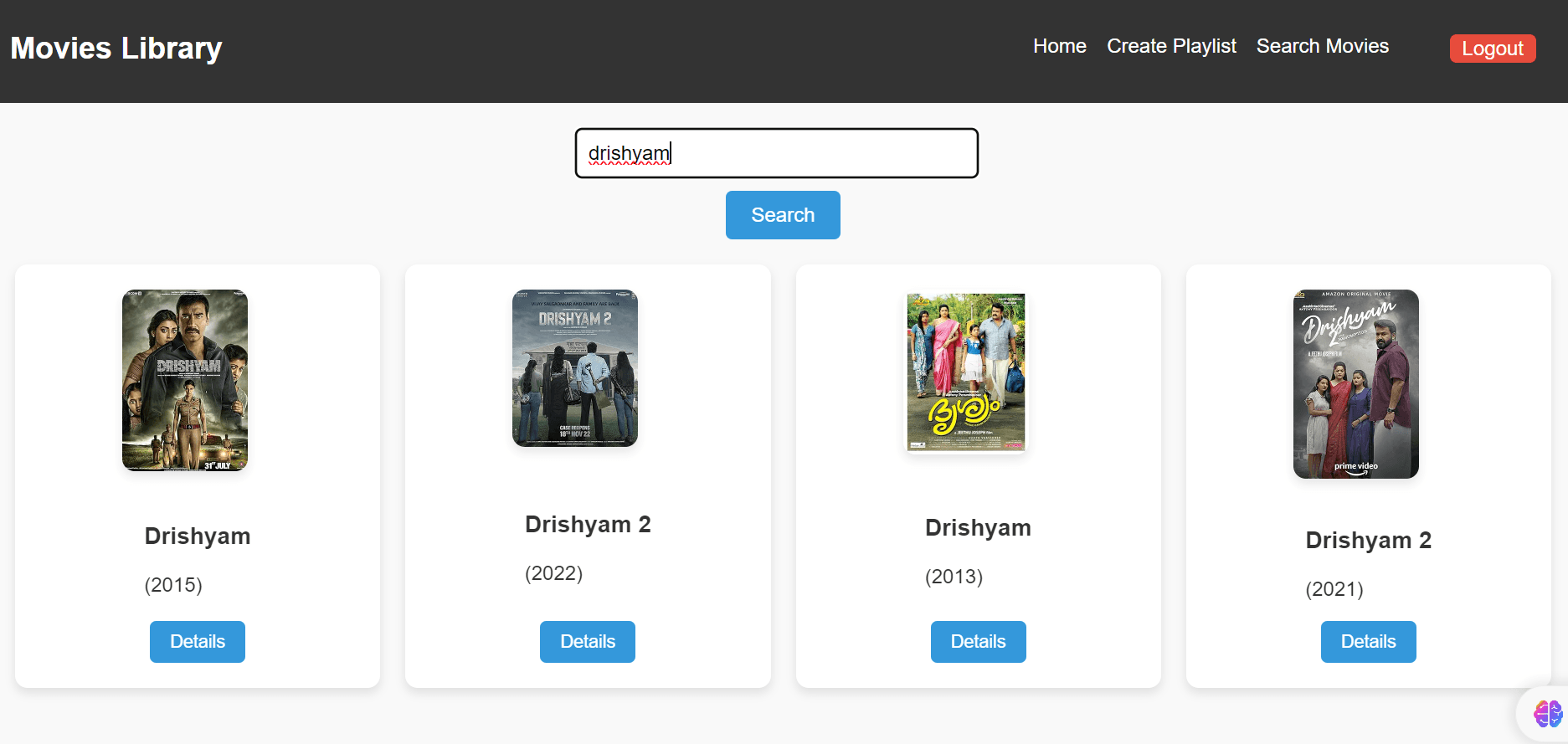This screenshot has width=1568, height=744.
Task: Select the Drishyam 2013 Malayalam poster
Action: 965,372
